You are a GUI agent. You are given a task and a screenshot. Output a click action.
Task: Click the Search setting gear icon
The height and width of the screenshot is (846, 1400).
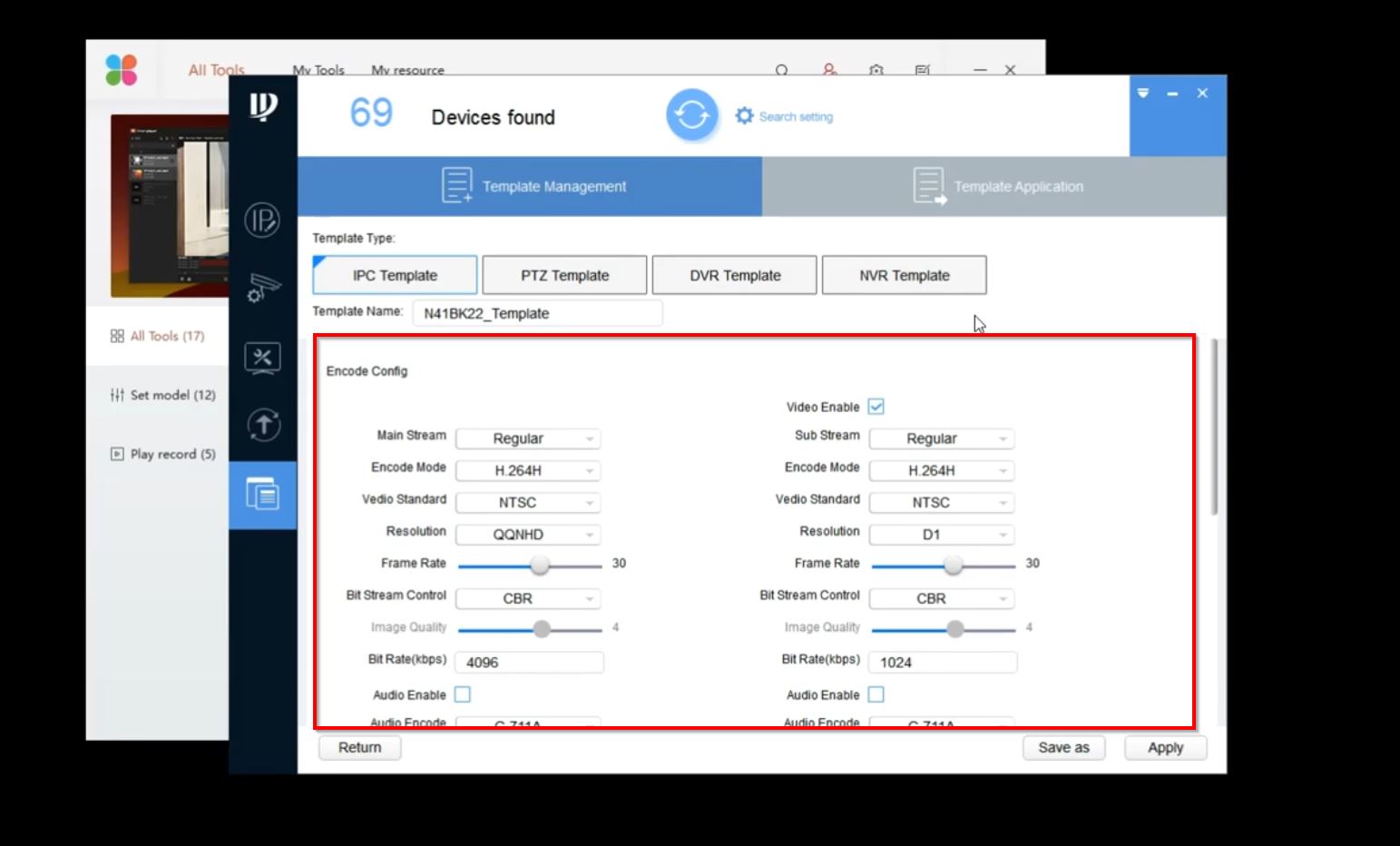tap(744, 116)
